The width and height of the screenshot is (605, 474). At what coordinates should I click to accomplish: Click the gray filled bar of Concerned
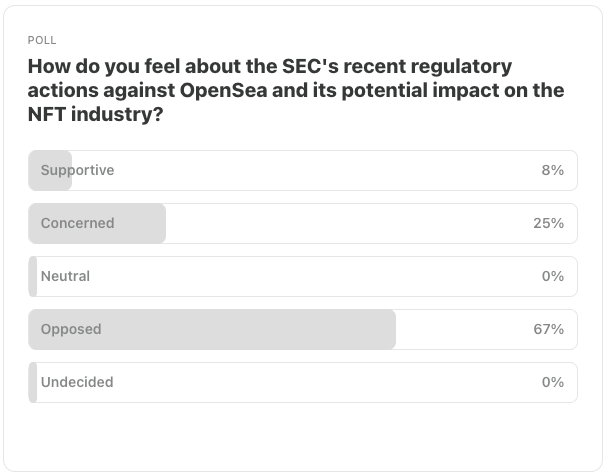(97, 223)
